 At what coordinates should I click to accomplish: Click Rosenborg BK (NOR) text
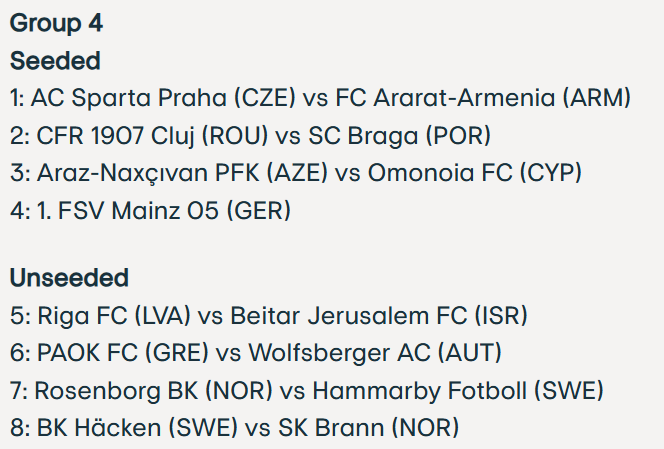click(153, 390)
